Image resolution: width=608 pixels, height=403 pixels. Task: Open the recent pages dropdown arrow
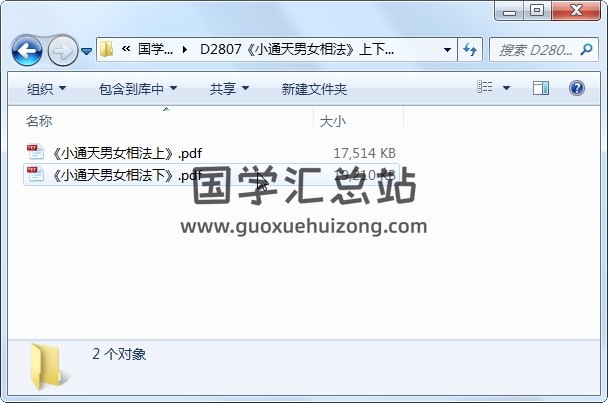86,51
